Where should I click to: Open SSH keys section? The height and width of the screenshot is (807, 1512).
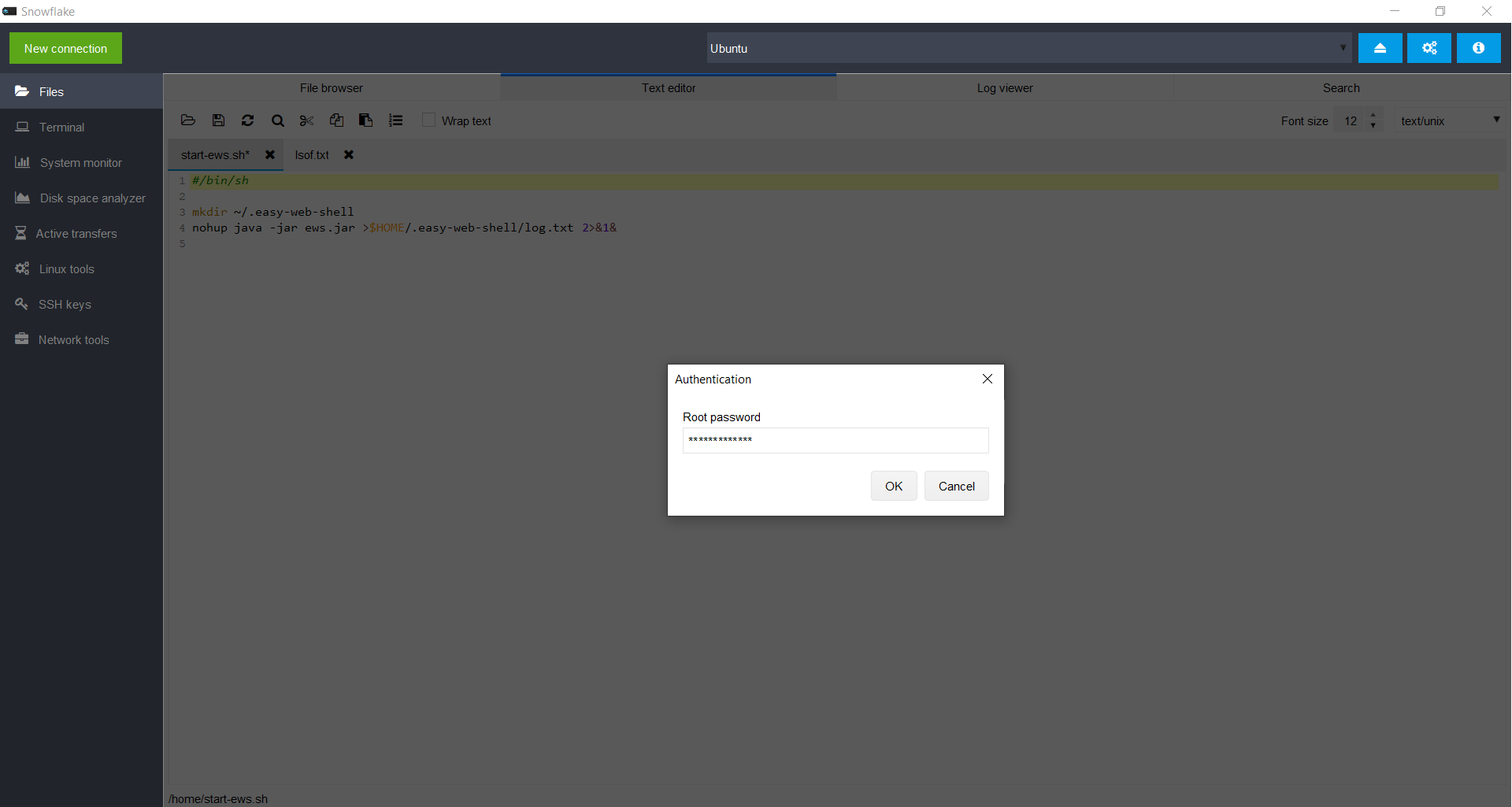tap(81, 304)
